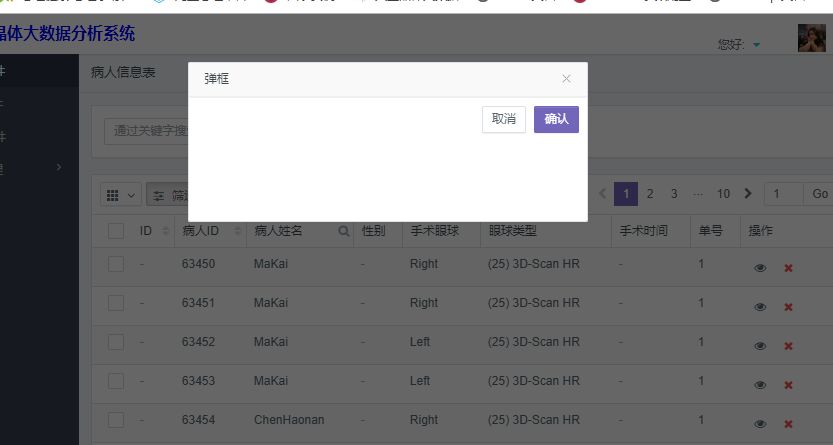Check the select-all header checkbox
The width and height of the screenshot is (833, 445).
[116, 231]
